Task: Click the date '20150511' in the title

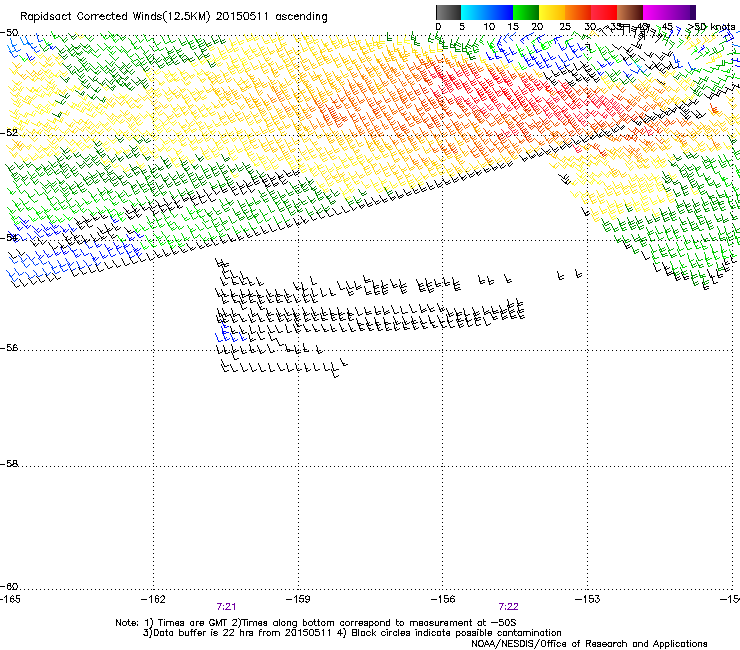Action: click(242, 16)
